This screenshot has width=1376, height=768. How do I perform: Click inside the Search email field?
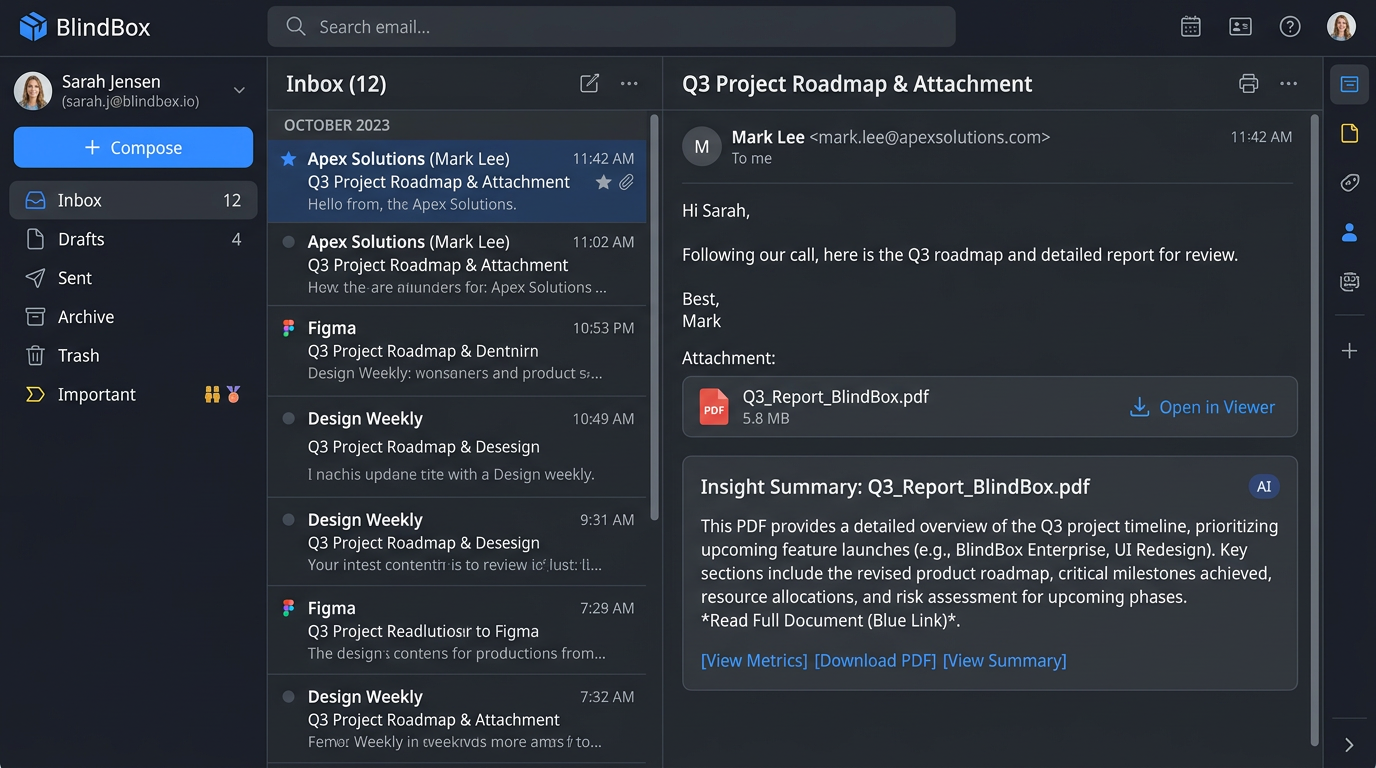click(610, 26)
